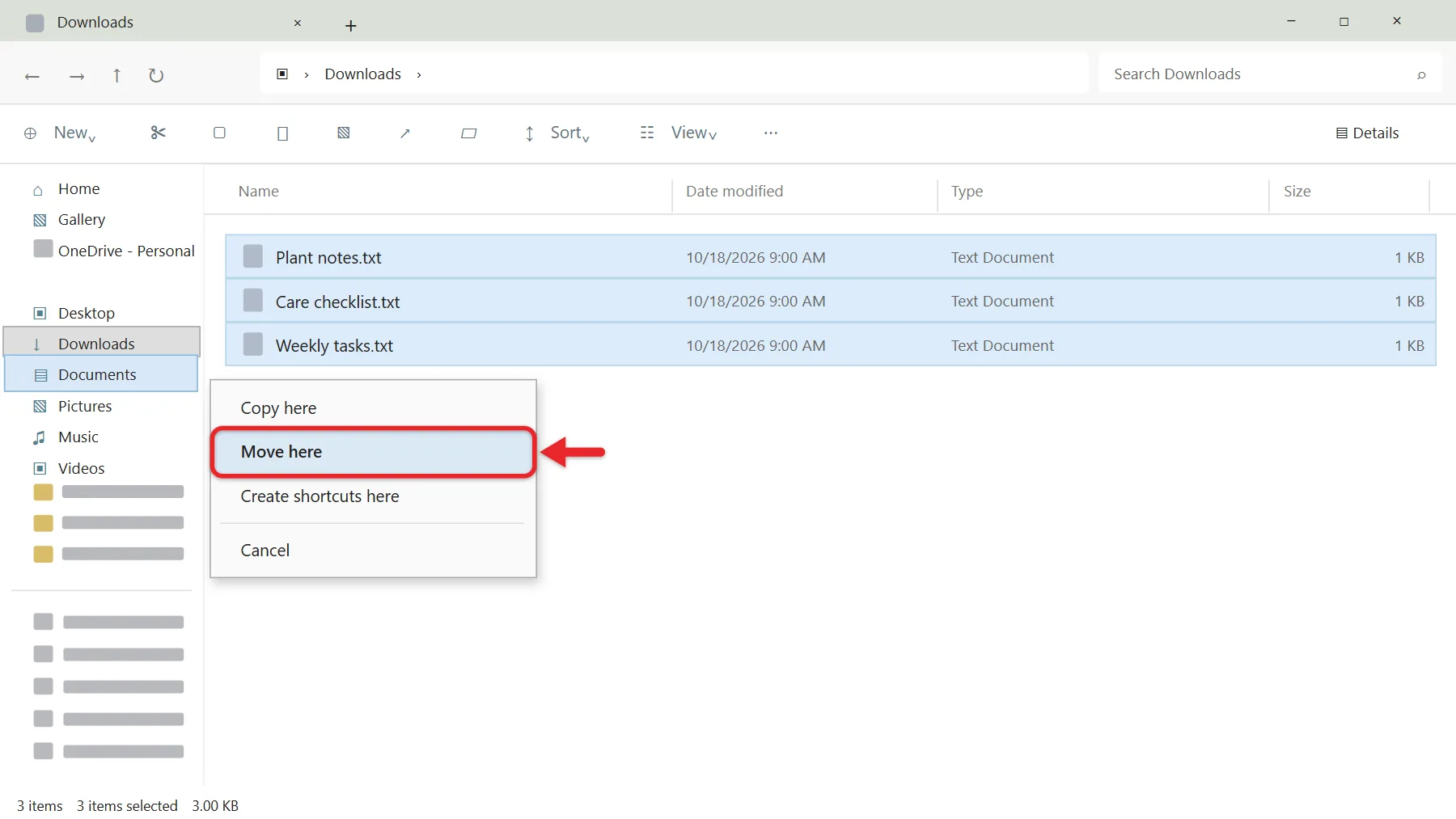Click Downloads in the address bar
Screen dimensions: 1456x819
tap(362, 74)
